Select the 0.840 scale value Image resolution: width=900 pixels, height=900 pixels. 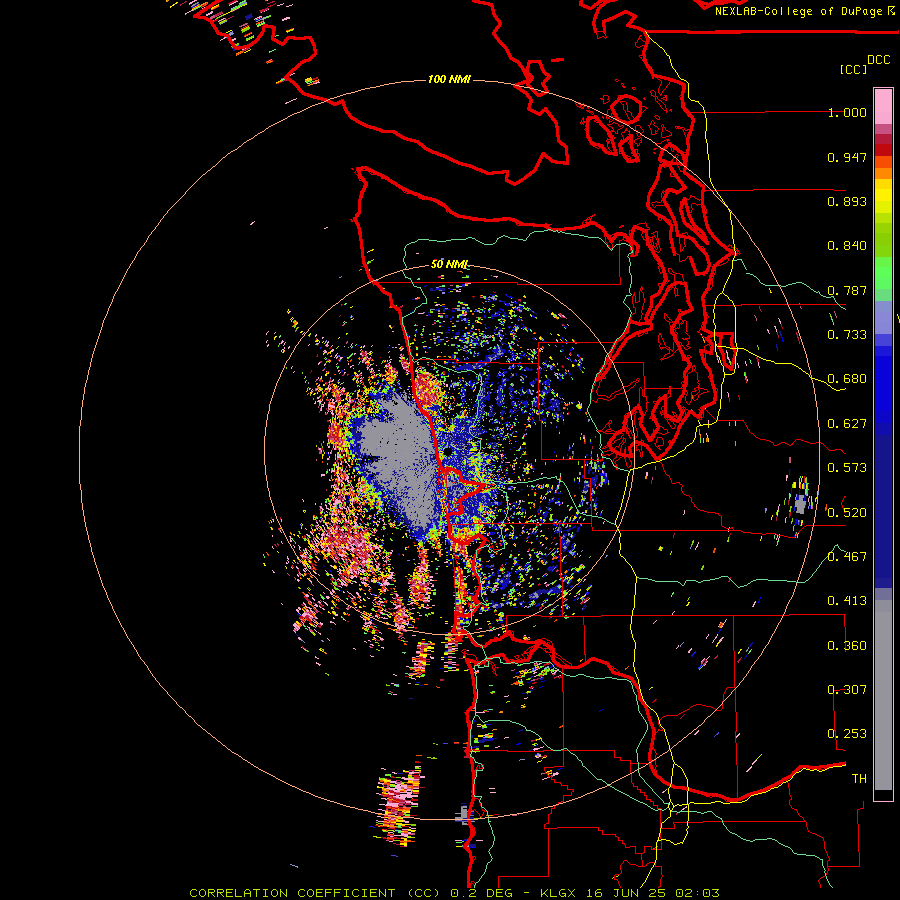tap(847, 246)
